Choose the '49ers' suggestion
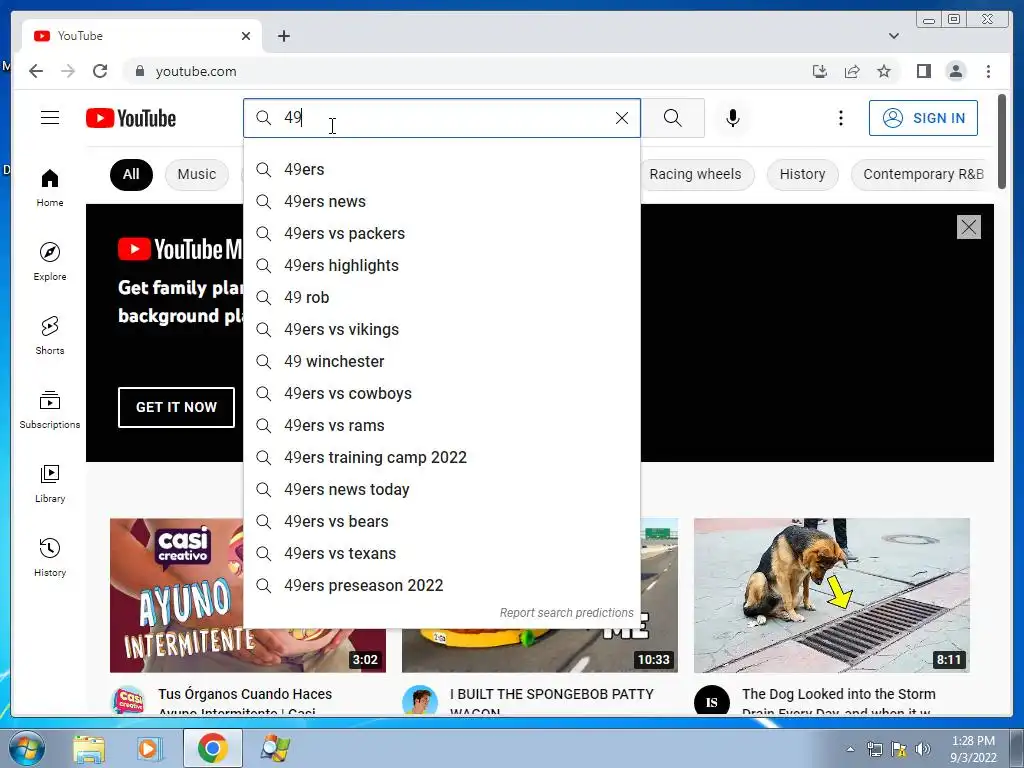 [x=441, y=170]
